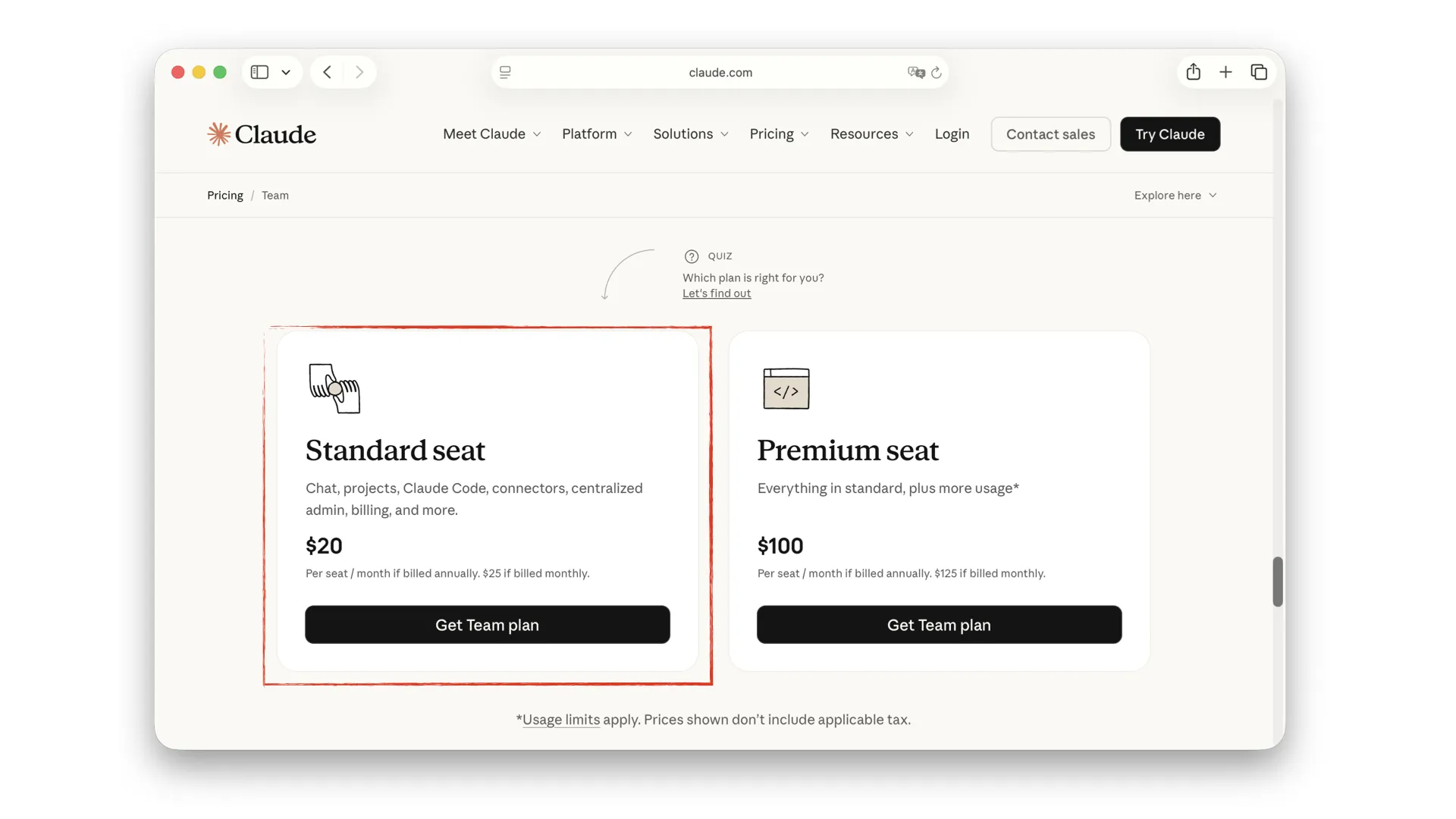The height and width of the screenshot is (819, 1456).
Task: Open the Share icon in the toolbar
Action: tap(1194, 72)
